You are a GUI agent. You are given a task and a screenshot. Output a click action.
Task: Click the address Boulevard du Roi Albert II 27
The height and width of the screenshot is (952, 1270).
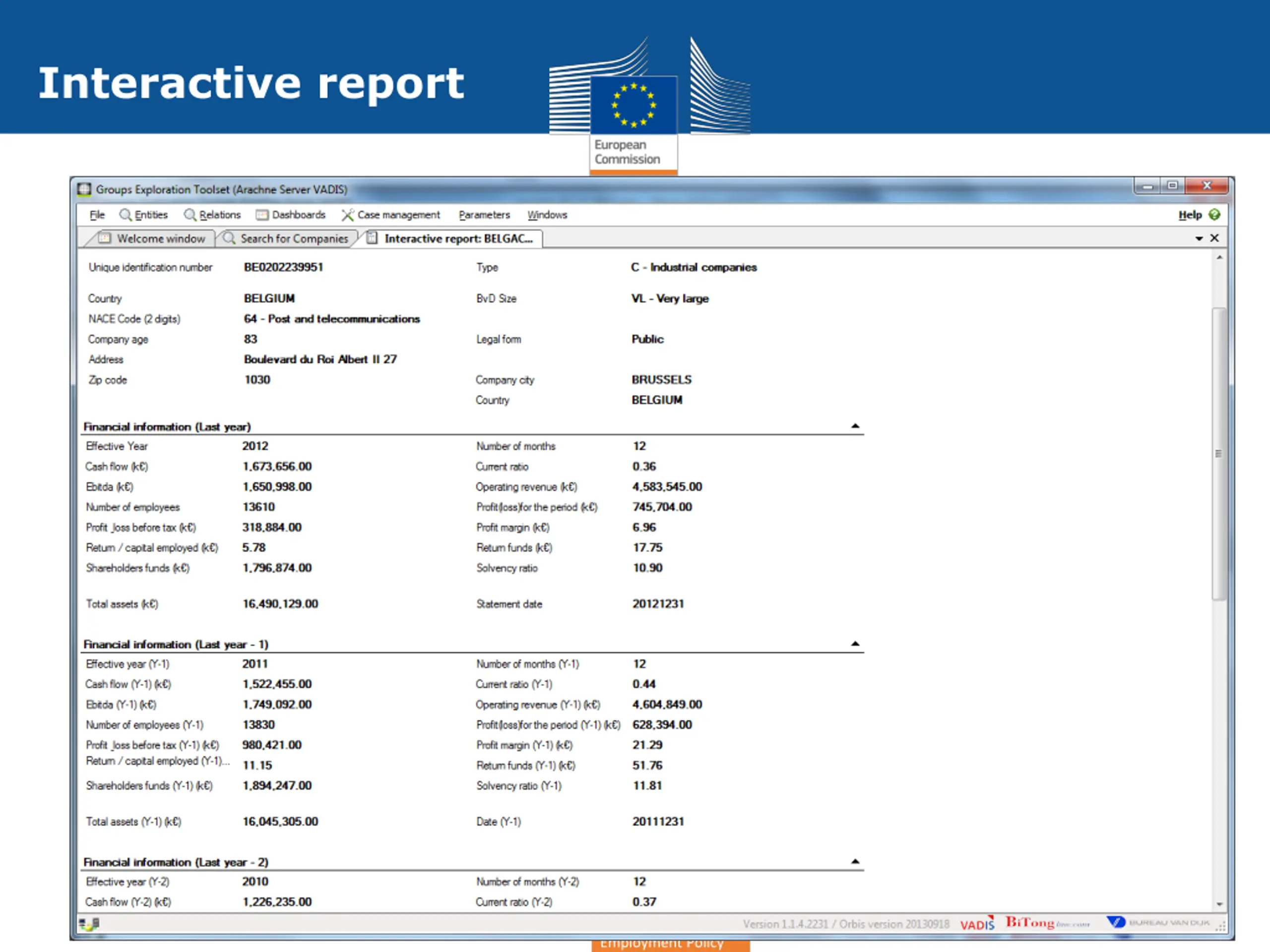point(320,359)
